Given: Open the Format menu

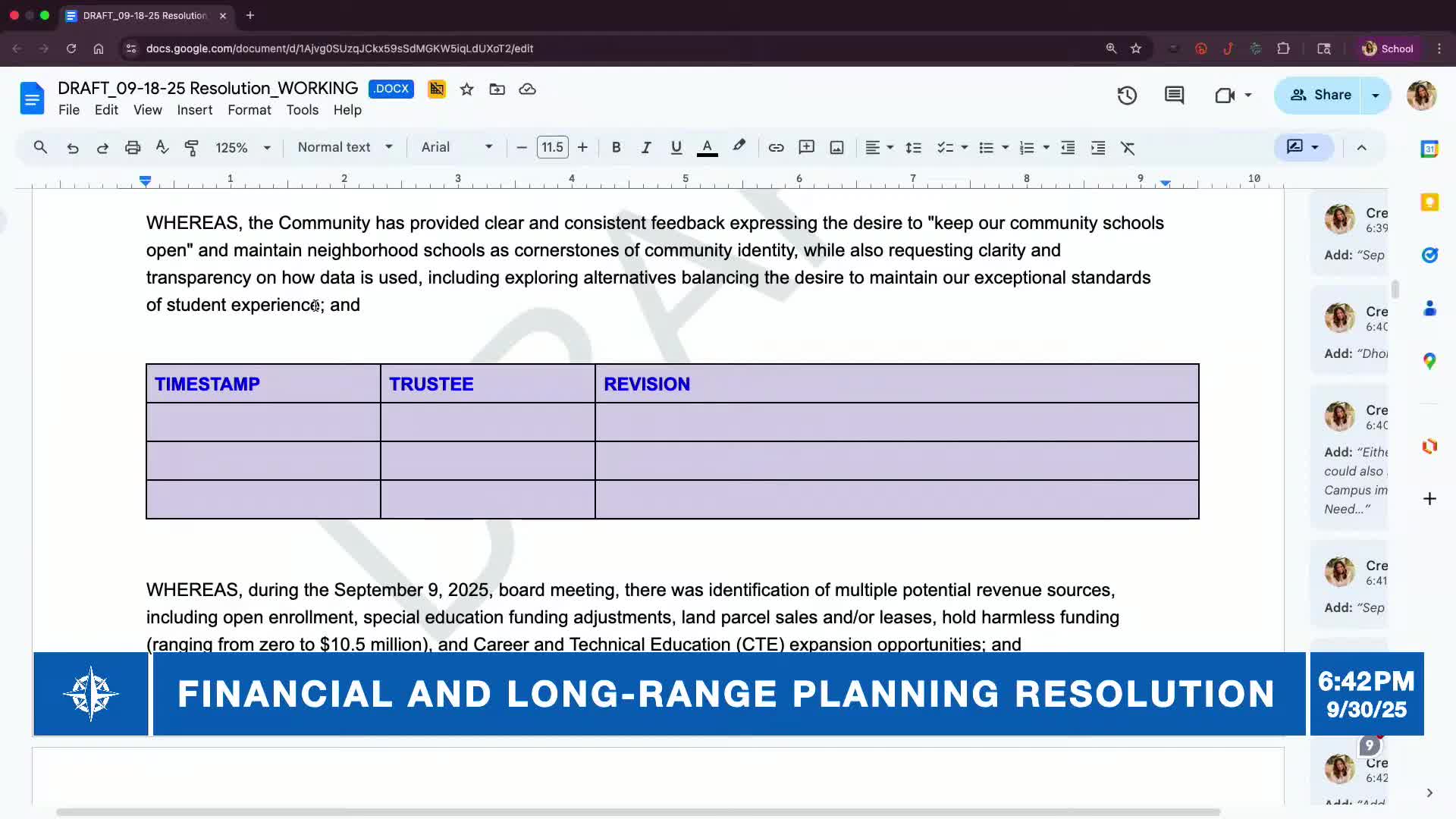Looking at the screenshot, I should pyautogui.click(x=249, y=110).
